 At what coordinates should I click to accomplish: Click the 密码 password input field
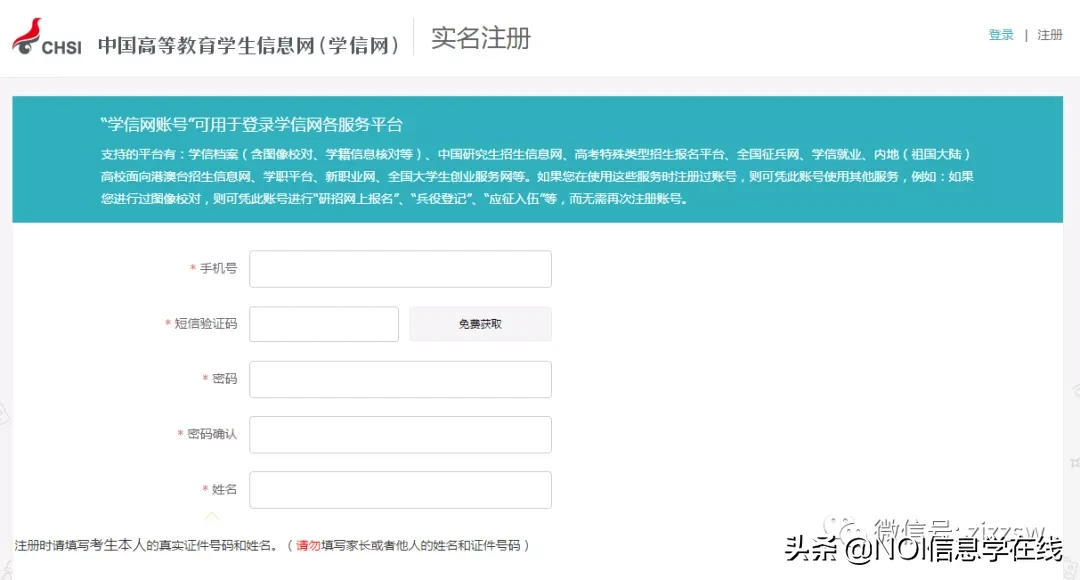(x=400, y=379)
